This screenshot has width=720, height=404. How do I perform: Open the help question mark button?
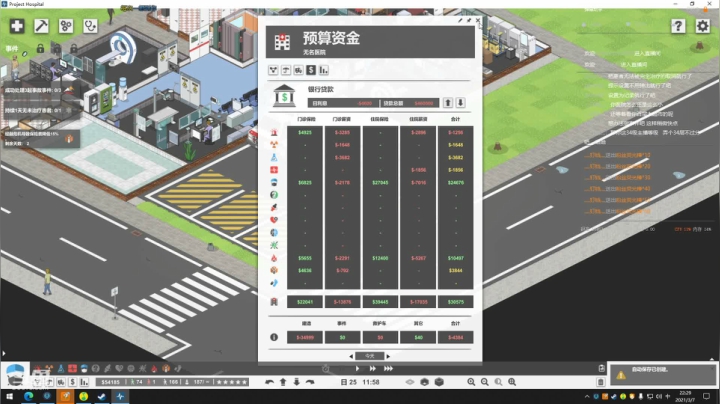point(678,26)
